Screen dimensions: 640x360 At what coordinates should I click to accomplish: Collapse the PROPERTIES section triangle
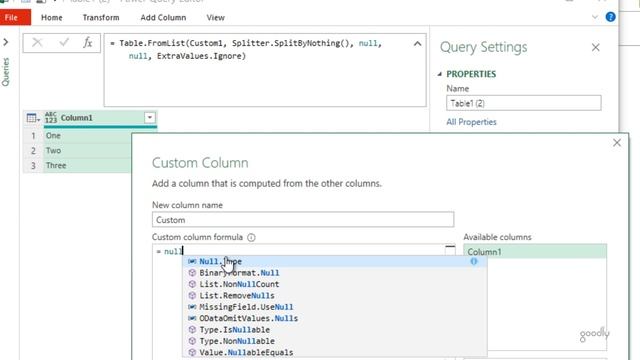point(440,74)
